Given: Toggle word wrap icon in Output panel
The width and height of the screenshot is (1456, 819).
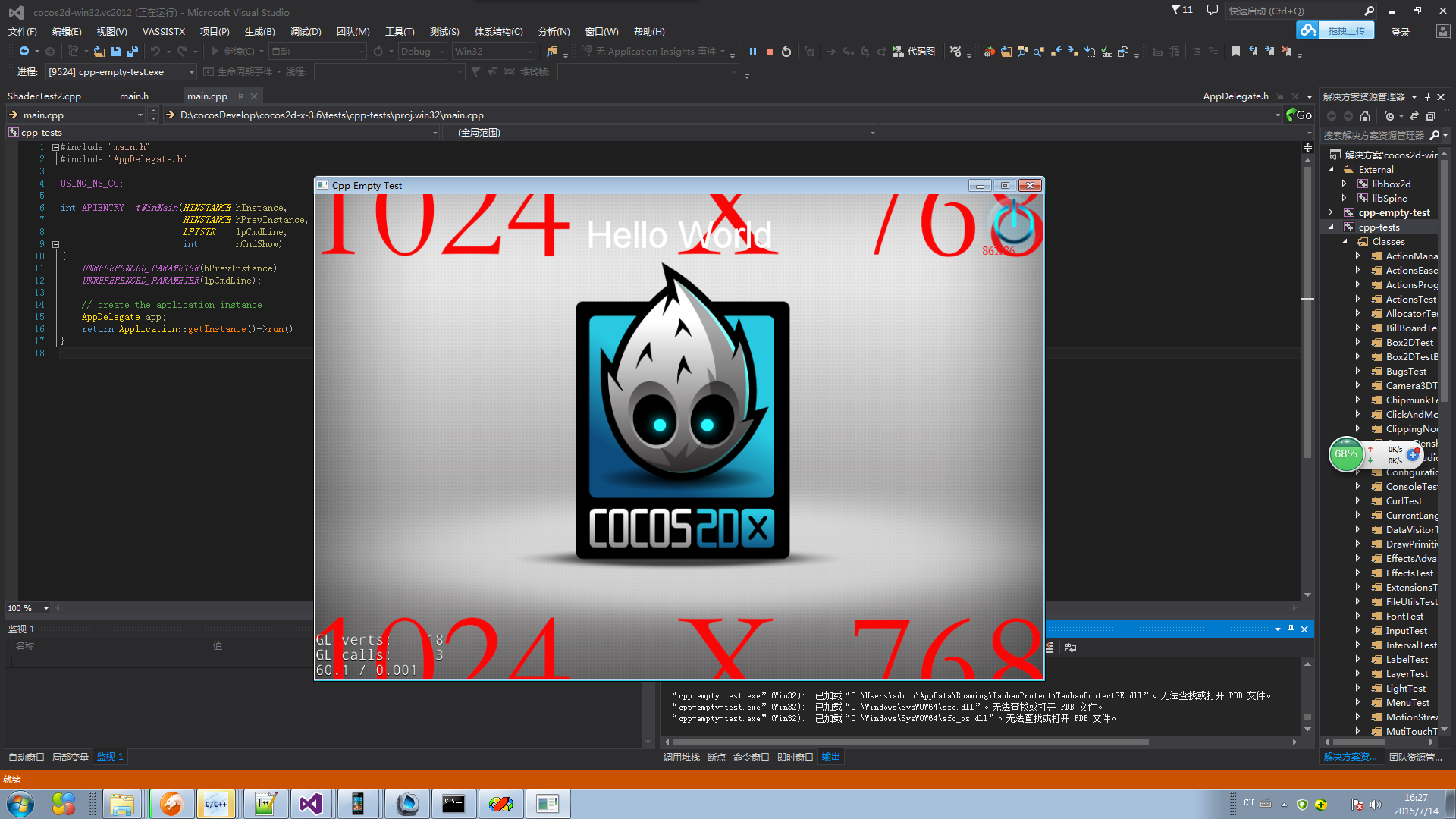Looking at the screenshot, I should point(1070,648).
